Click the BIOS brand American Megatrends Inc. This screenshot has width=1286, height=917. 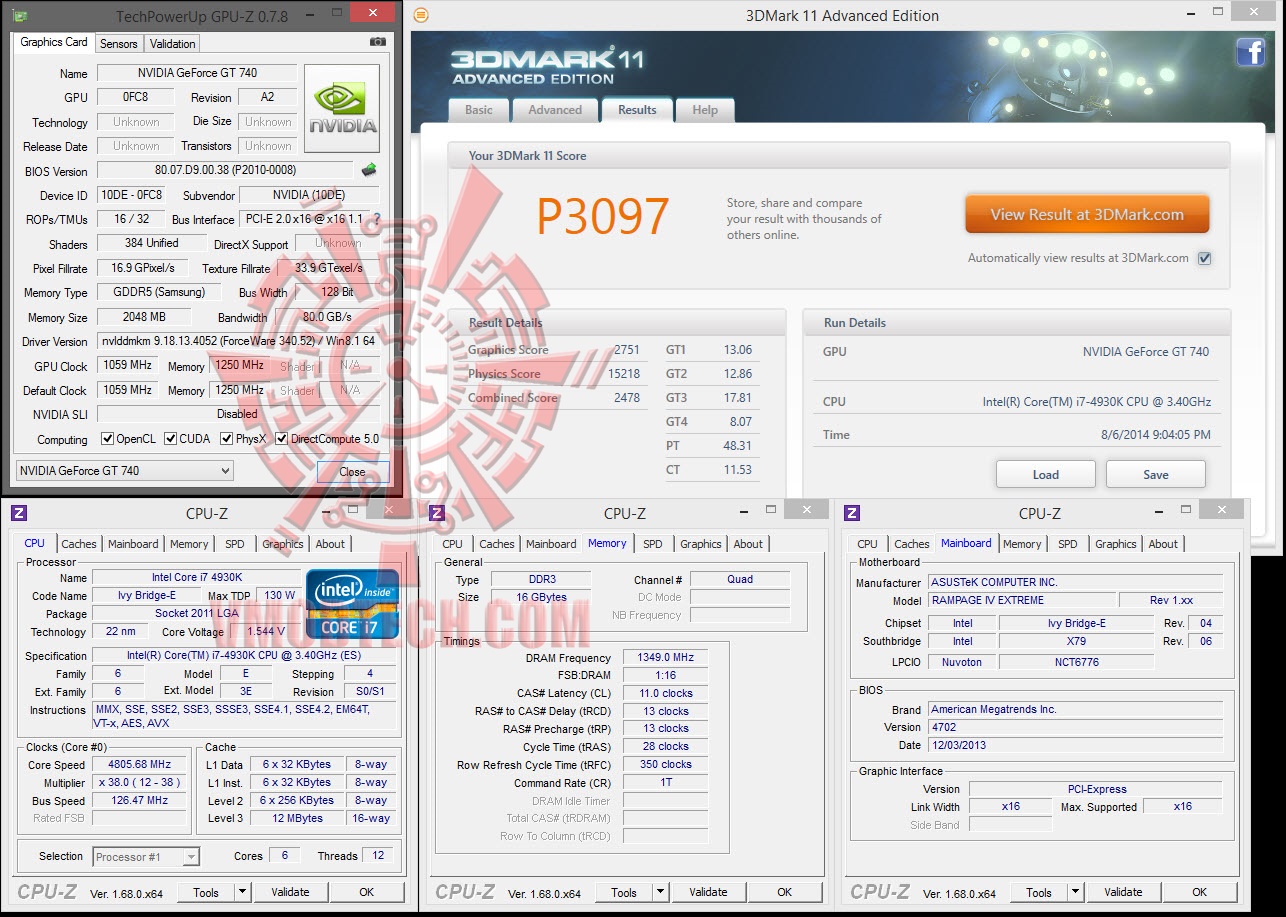tap(1075, 709)
